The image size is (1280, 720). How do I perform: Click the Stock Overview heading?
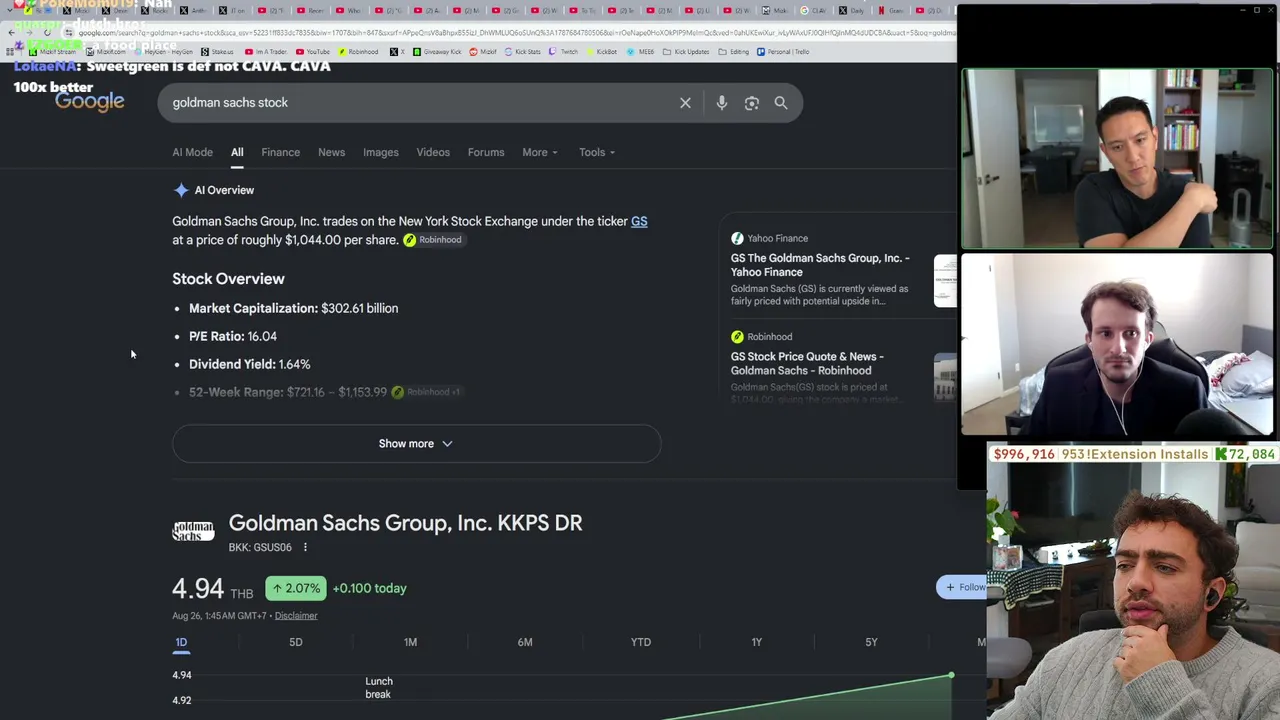228,279
